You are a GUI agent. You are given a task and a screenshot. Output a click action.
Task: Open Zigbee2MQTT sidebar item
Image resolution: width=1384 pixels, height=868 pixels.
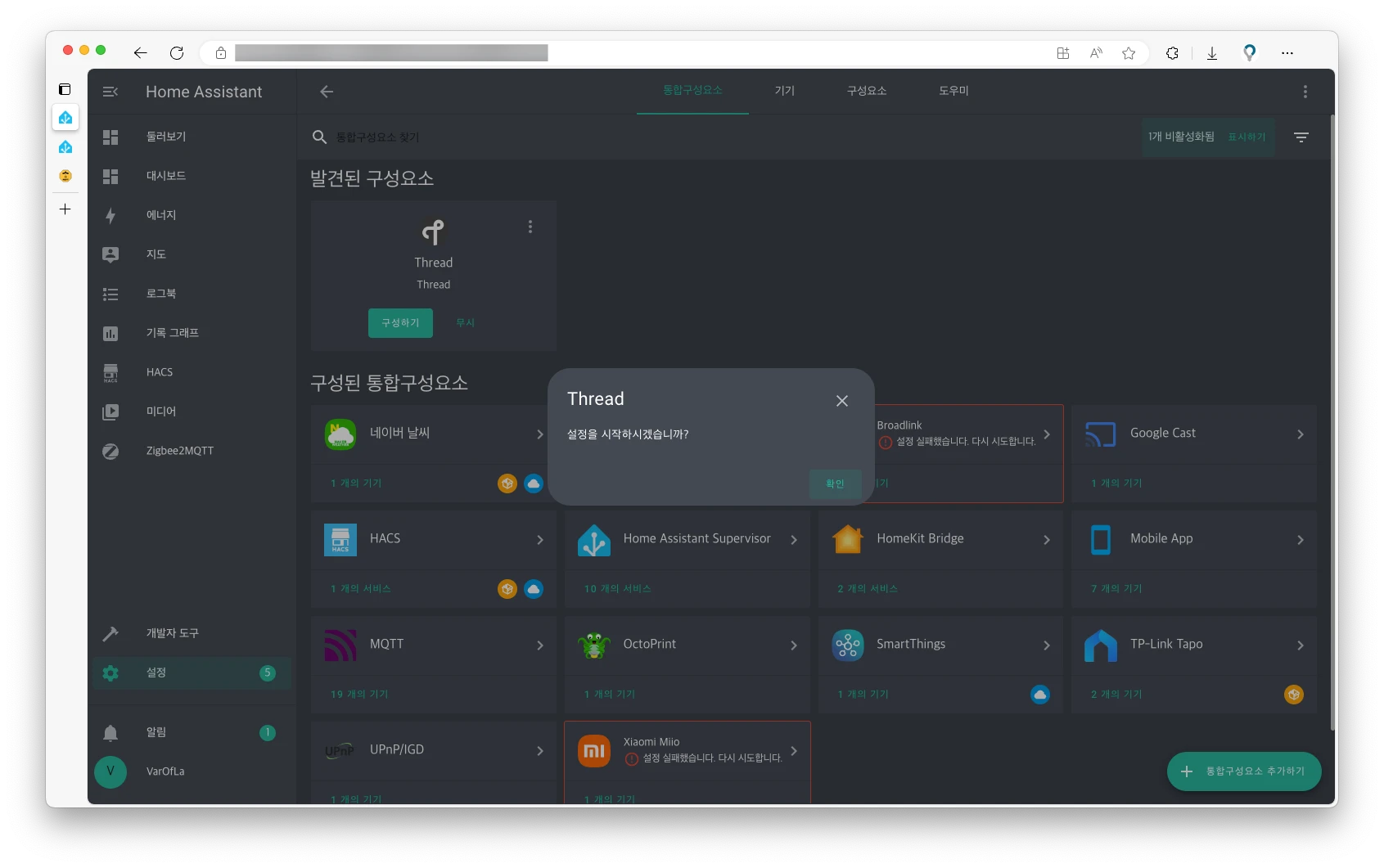(179, 451)
